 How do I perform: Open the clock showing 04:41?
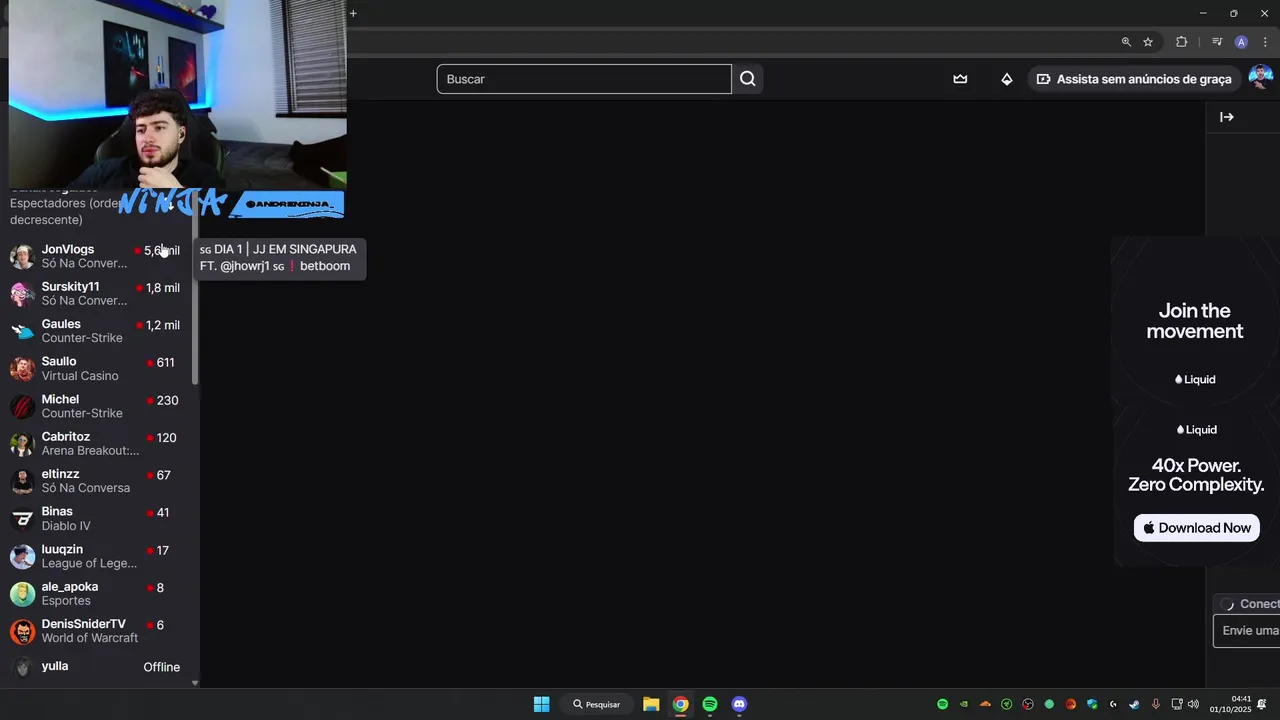pos(1231,704)
